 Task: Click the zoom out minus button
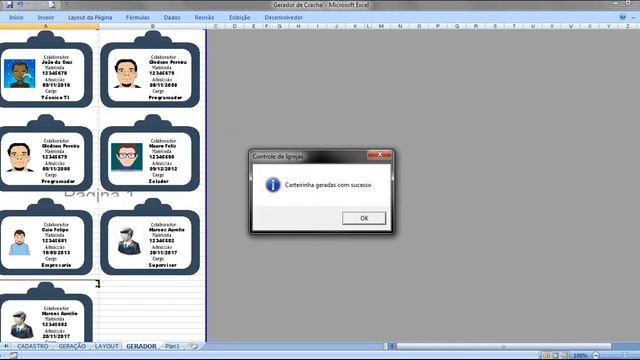tap(596, 356)
